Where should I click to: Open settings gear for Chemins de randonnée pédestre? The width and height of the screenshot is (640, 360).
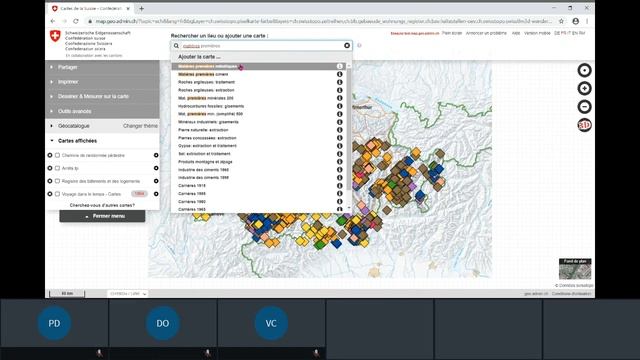[156, 156]
